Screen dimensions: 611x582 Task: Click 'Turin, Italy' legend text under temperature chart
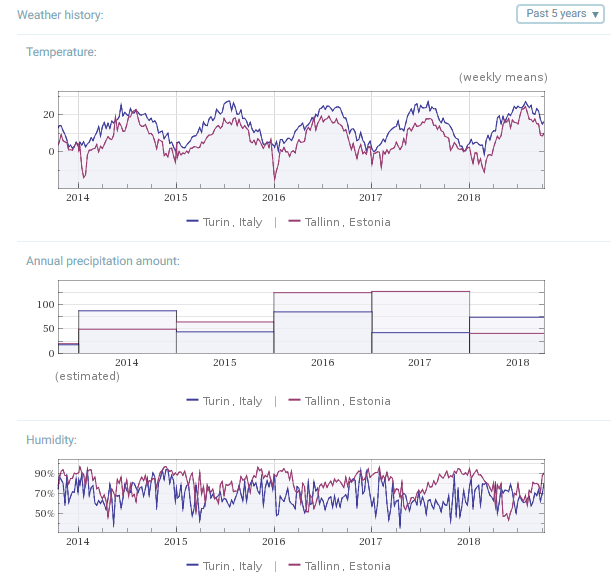pos(233,222)
